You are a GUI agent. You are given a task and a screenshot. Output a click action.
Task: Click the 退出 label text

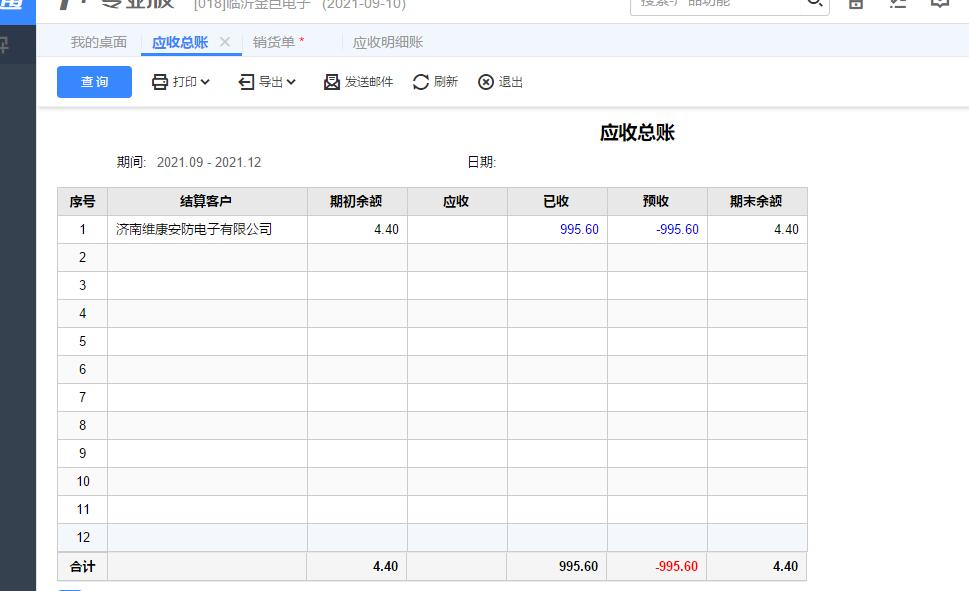coord(510,82)
